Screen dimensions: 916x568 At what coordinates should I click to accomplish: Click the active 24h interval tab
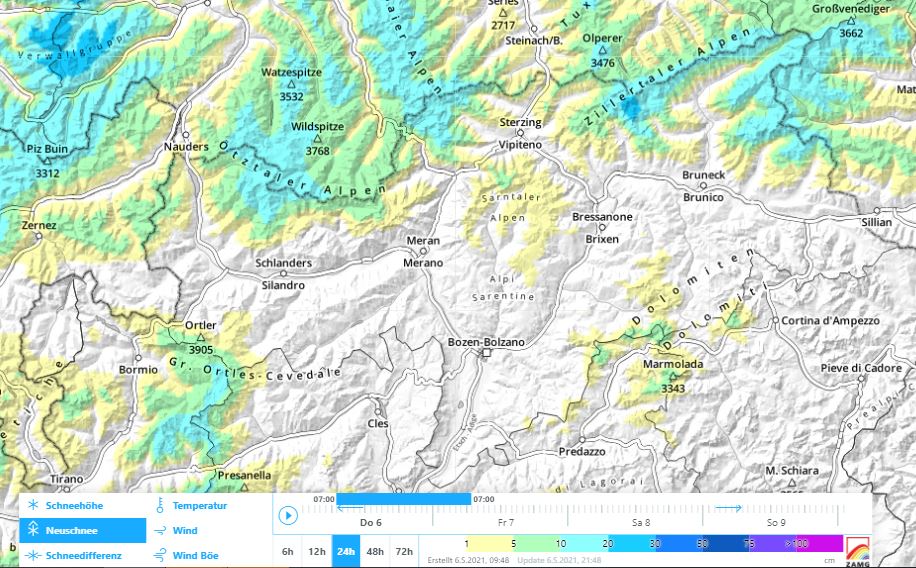tap(346, 551)
